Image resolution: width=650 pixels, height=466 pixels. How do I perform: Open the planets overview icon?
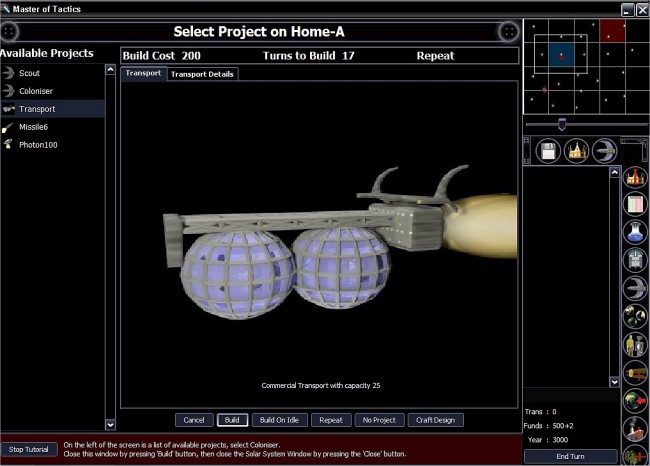[x=635, y=316]
